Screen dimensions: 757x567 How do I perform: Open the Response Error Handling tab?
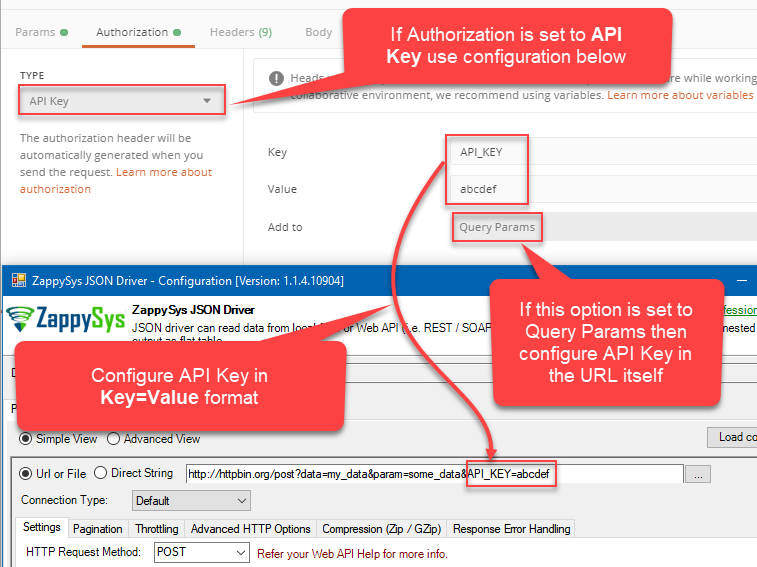coord(511,529)
